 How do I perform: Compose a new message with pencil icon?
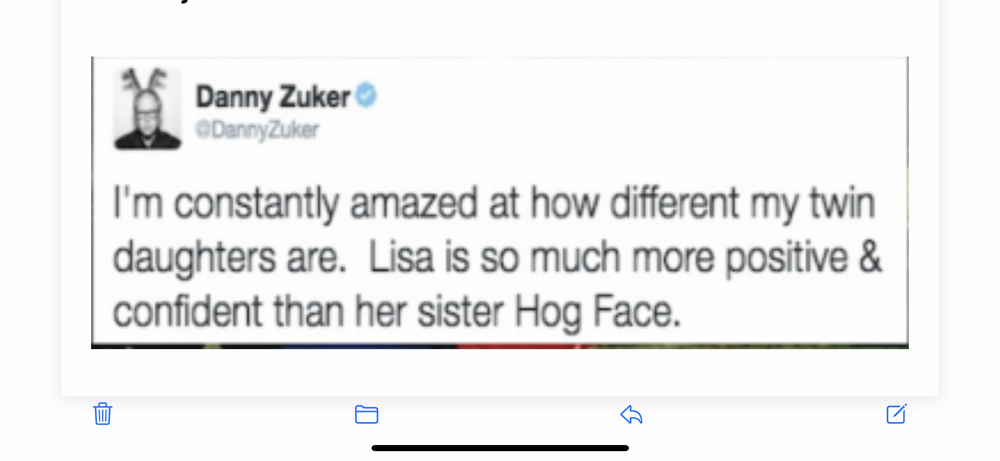(x=896, y=413)
